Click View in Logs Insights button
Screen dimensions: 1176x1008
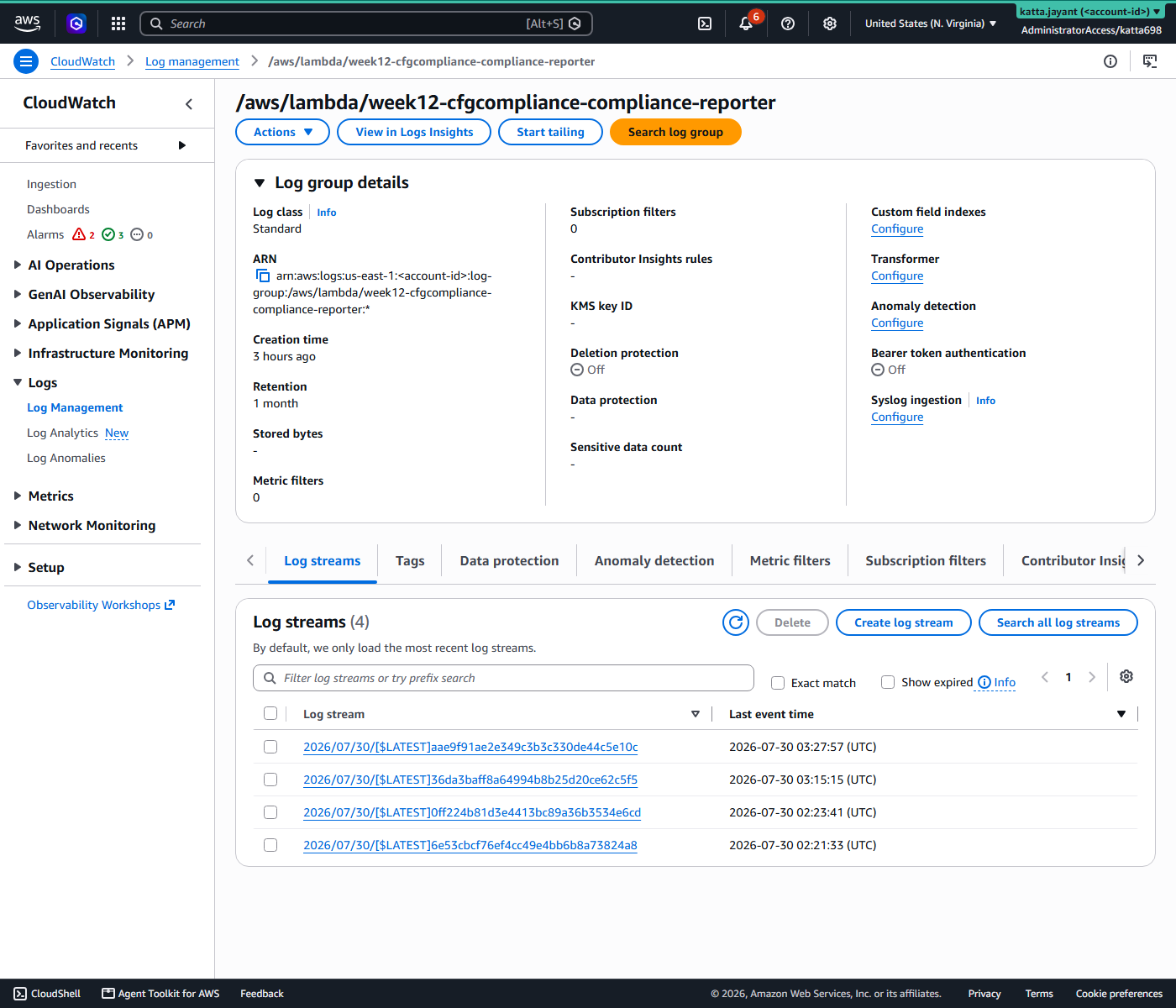[414, 132]
